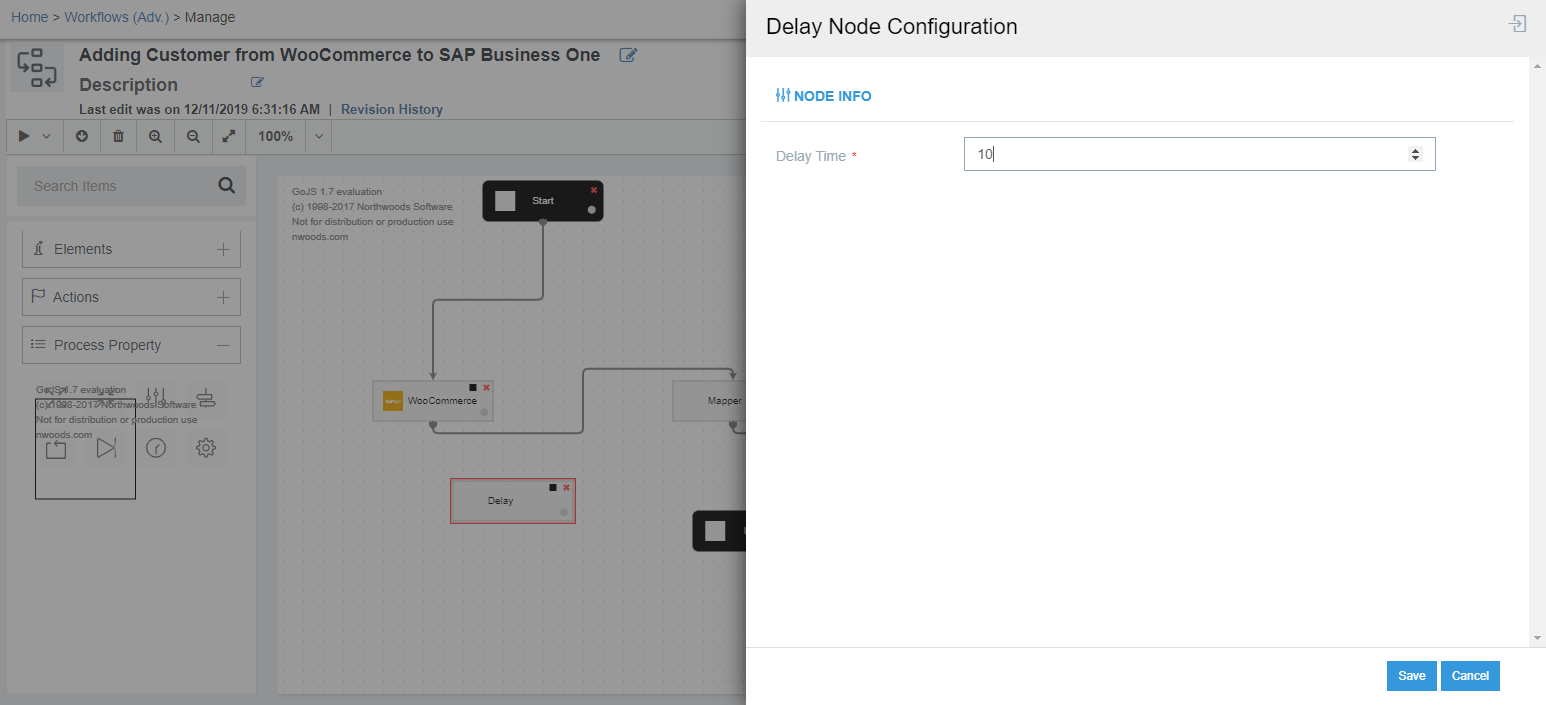Open the zoom percentage dropdown arrow
The width and height of the screenshot is (1546, 705).
click(x=318, y=137)
